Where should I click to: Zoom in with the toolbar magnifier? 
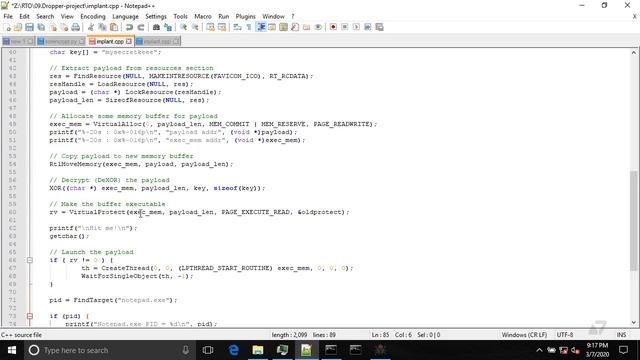pyautogui.click(x=183, y=27)
